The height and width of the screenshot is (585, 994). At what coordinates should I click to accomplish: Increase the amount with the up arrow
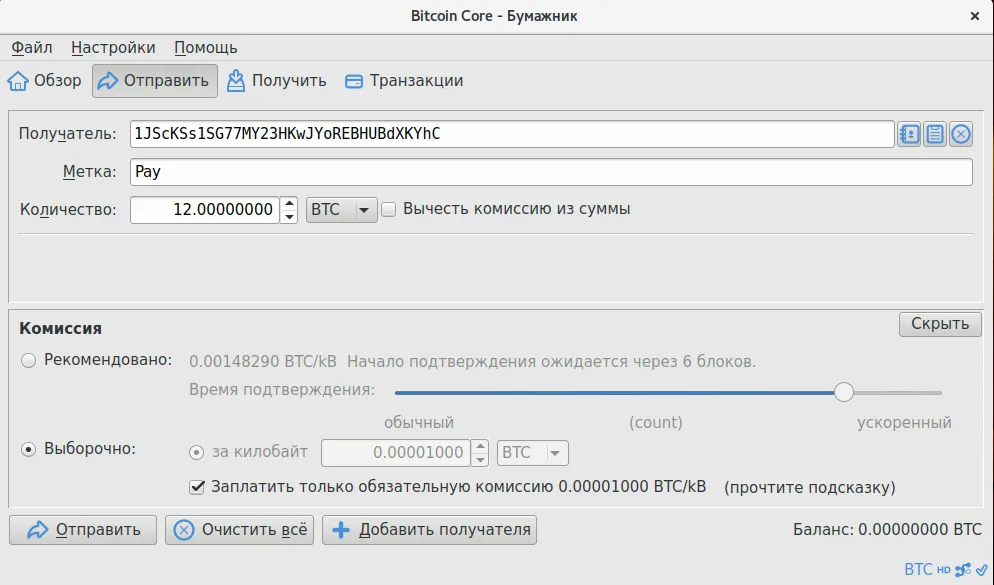click(289, 203)
